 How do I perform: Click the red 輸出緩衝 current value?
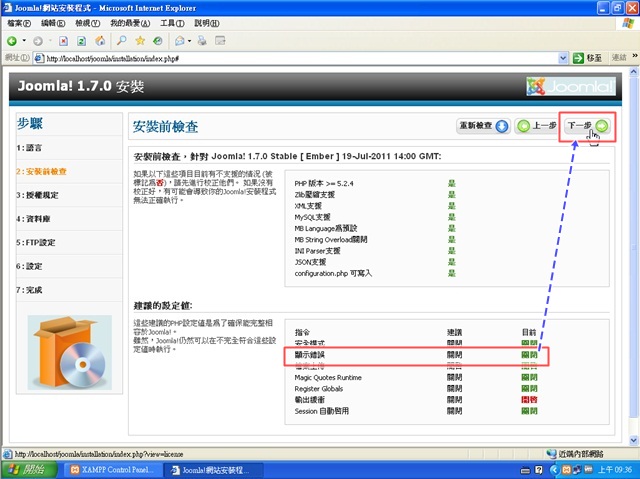(529, 400)
